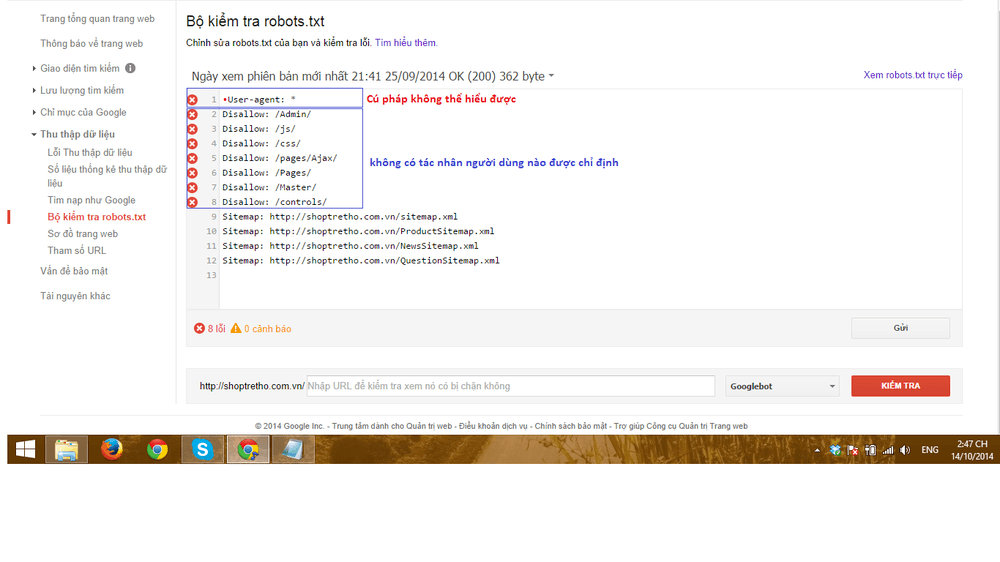
Task: Click error icon beside Disallow: /Pages/
Action: [192, 173]
